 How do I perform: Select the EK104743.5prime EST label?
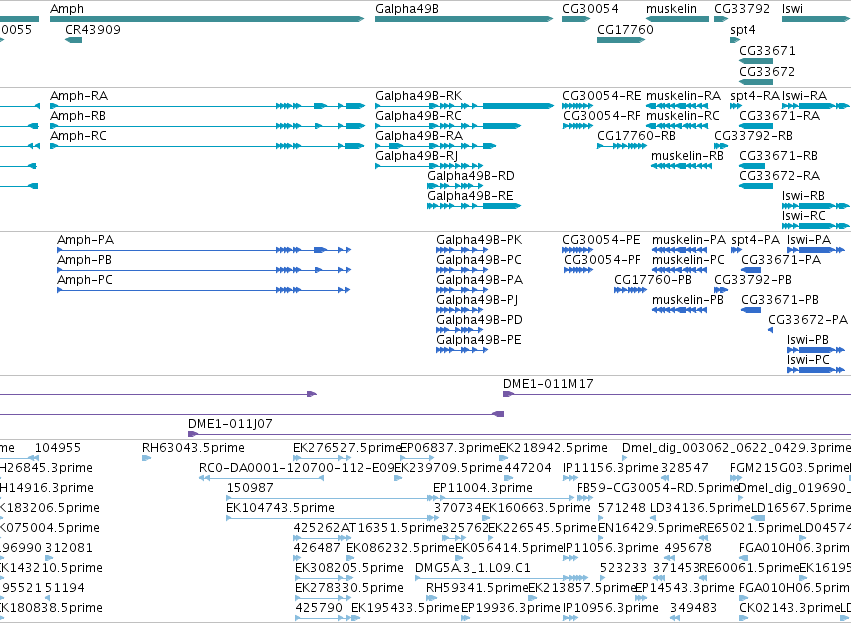click(x=281, y=508)
